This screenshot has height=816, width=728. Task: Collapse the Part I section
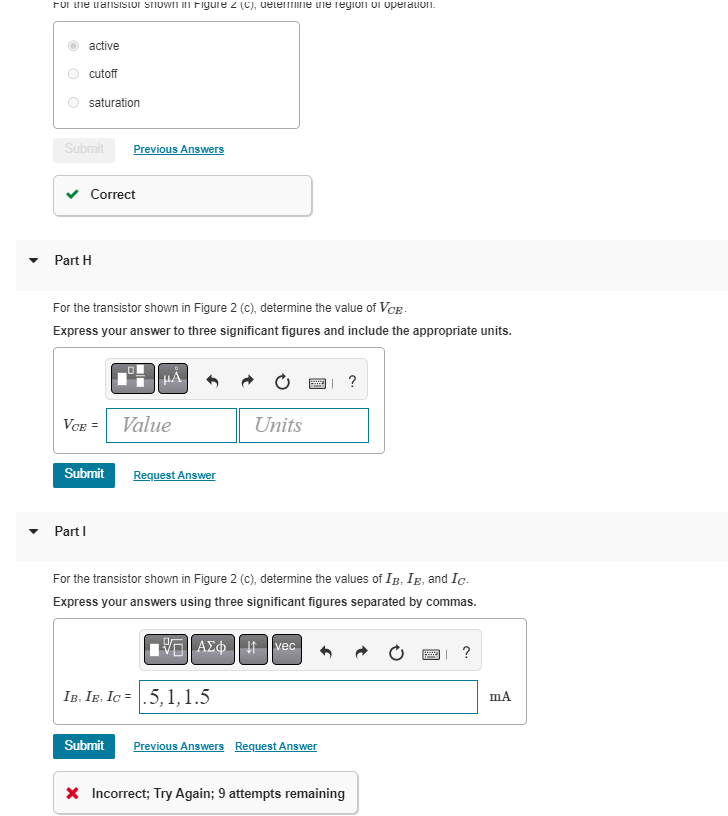tap(34, 531)
